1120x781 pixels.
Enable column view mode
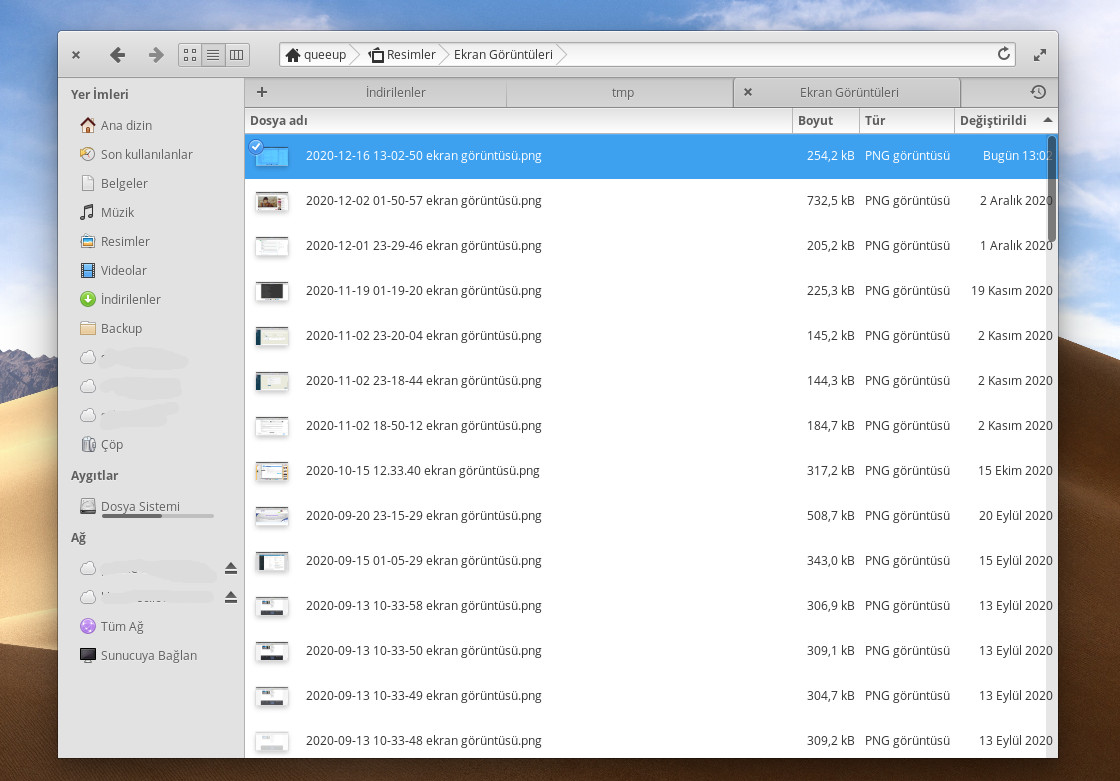pyautogui.click(x=236, y=55)
